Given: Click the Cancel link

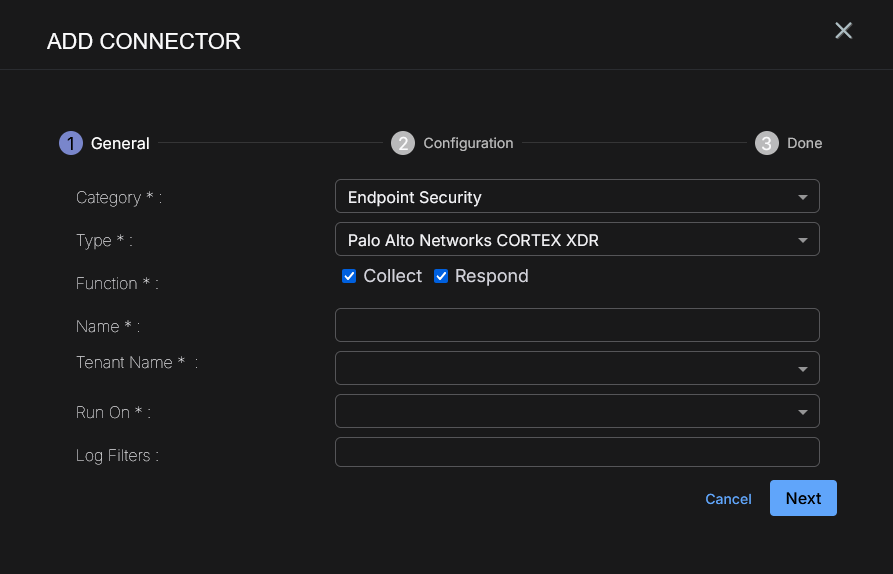Looking at the screenshot, I should coord(728,499).
